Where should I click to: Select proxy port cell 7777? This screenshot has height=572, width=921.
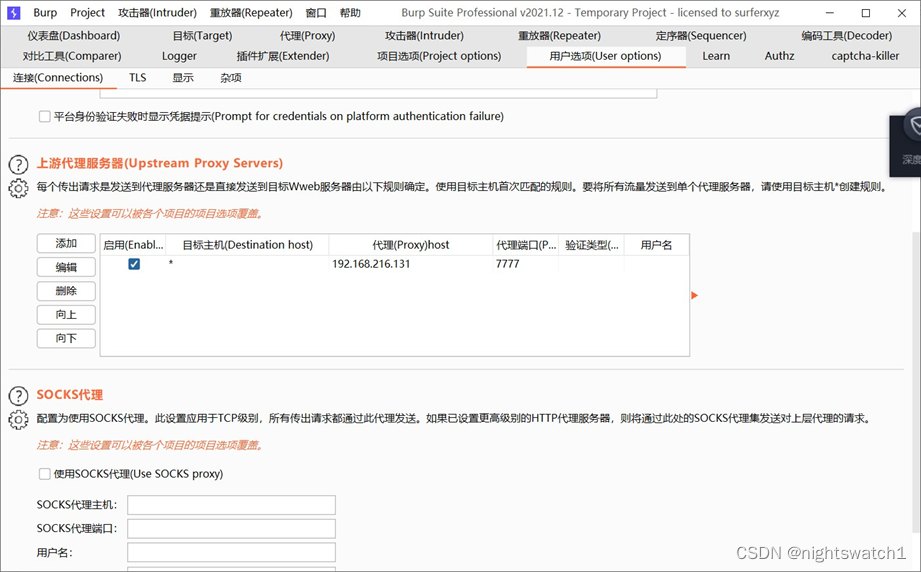526,264
